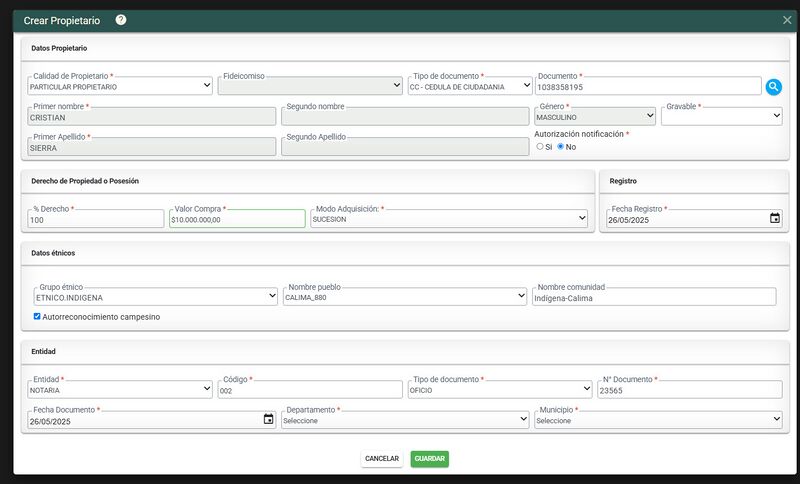Click the Guardar button

point(429,459)
